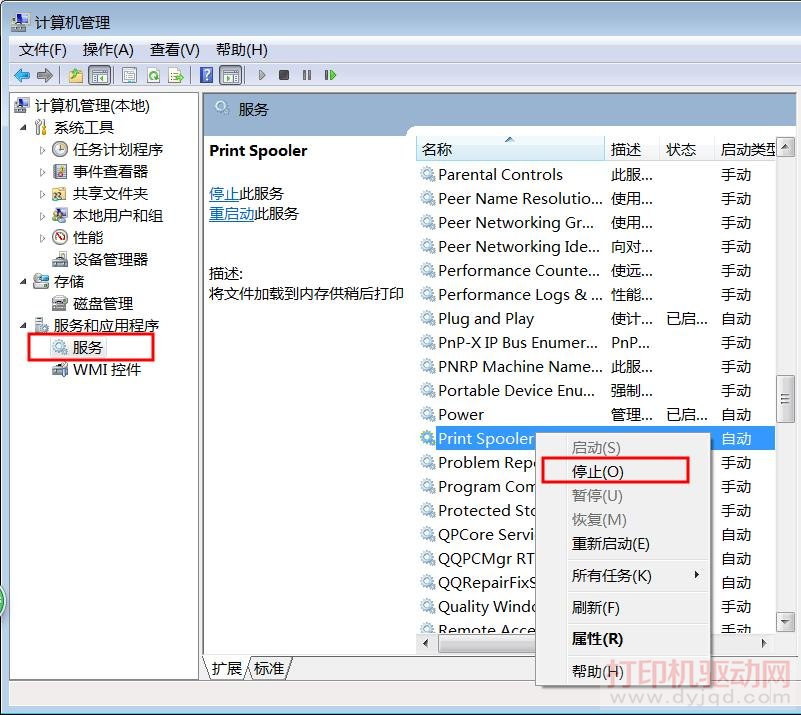Click the vertical scrollbar thumb
Screen dimensions: 801x715
point(785,399)
